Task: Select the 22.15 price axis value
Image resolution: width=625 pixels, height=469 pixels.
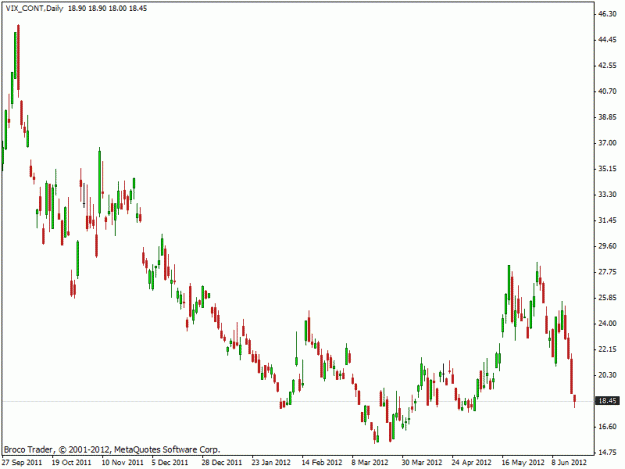Action: 607,349
